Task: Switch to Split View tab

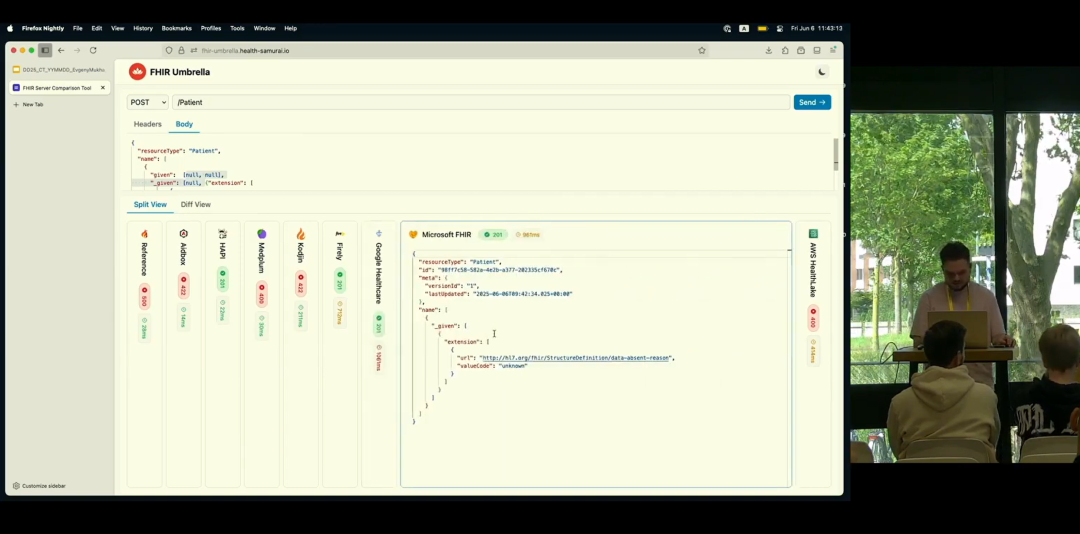Action: (150, 205)
